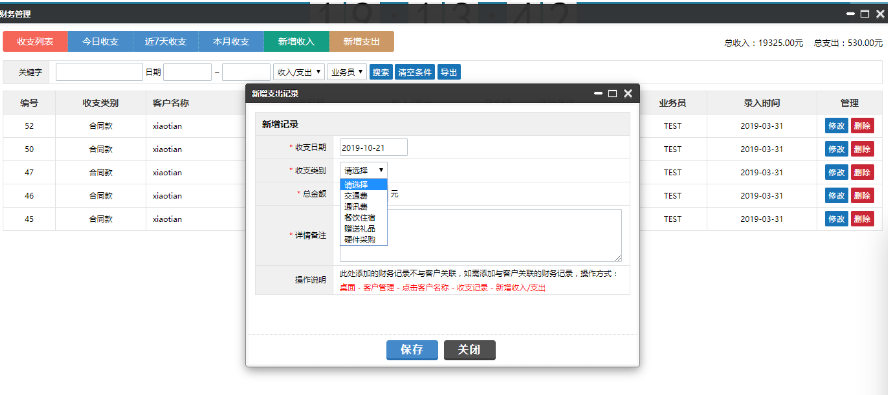This screenshot has width=888, height=395.
Task: Click the 收支类别 dropdown in the dialog
Action: tap(364, 170)
